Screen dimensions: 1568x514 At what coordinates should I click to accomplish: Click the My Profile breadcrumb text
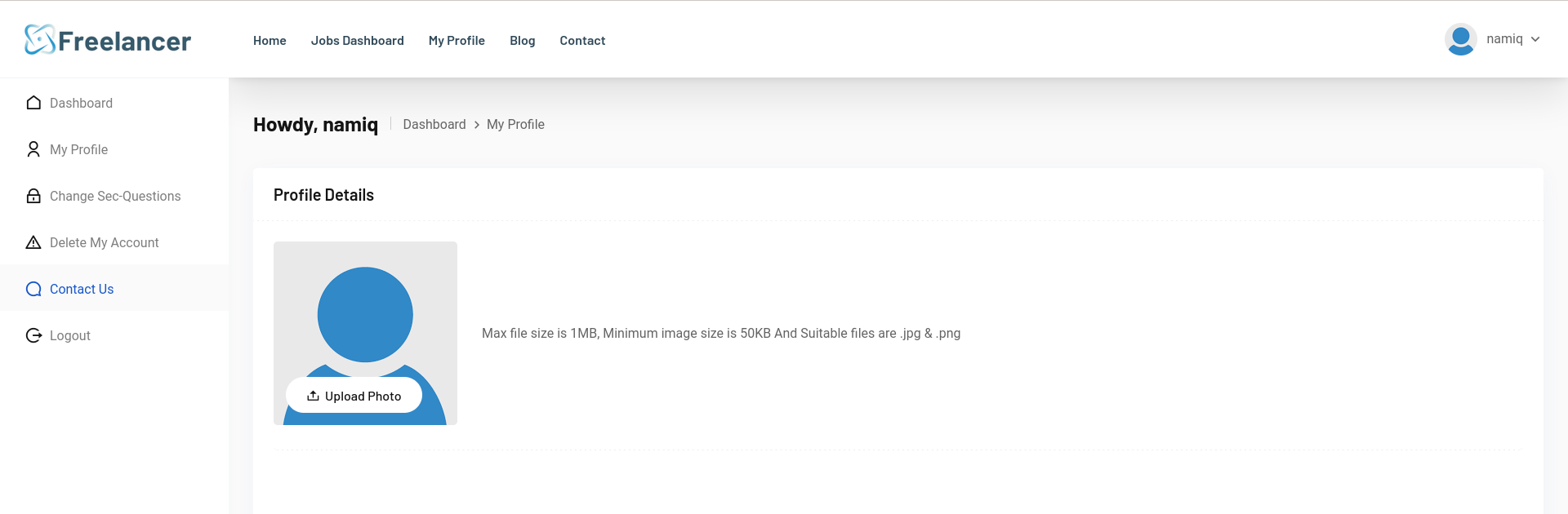click(515, 124)
